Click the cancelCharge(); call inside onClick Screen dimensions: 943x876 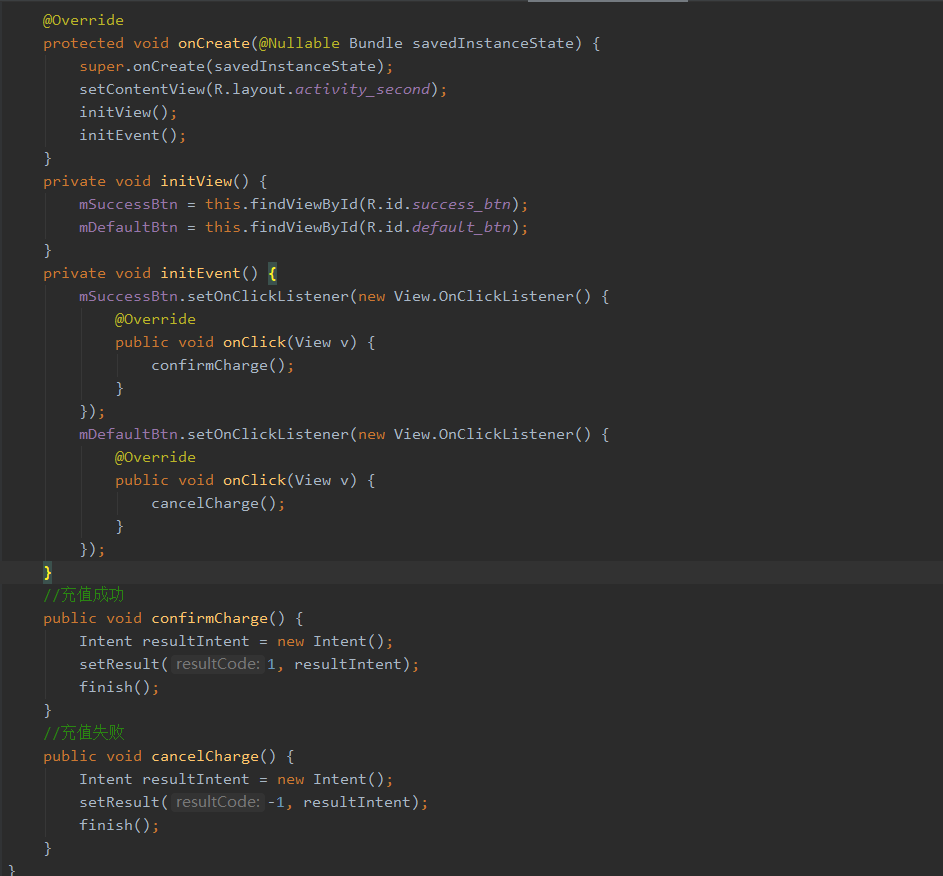coord(218,503)
